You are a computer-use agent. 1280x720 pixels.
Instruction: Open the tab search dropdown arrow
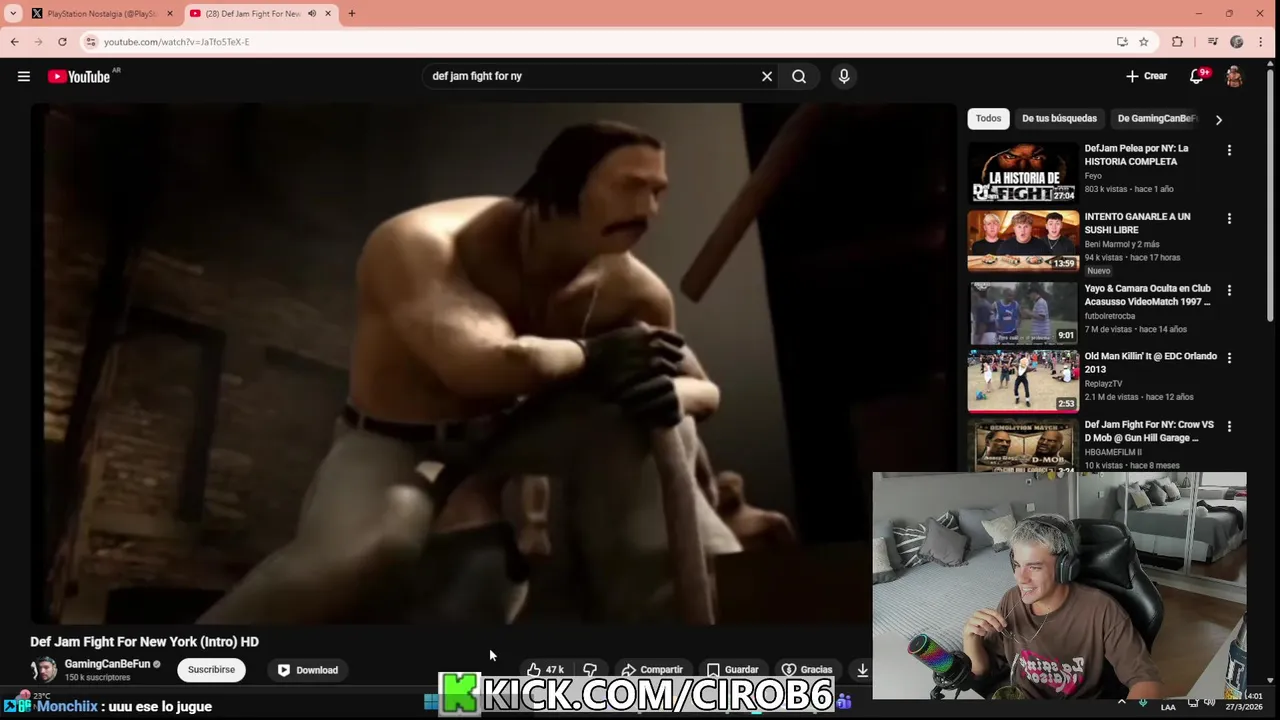pos(13,14)
